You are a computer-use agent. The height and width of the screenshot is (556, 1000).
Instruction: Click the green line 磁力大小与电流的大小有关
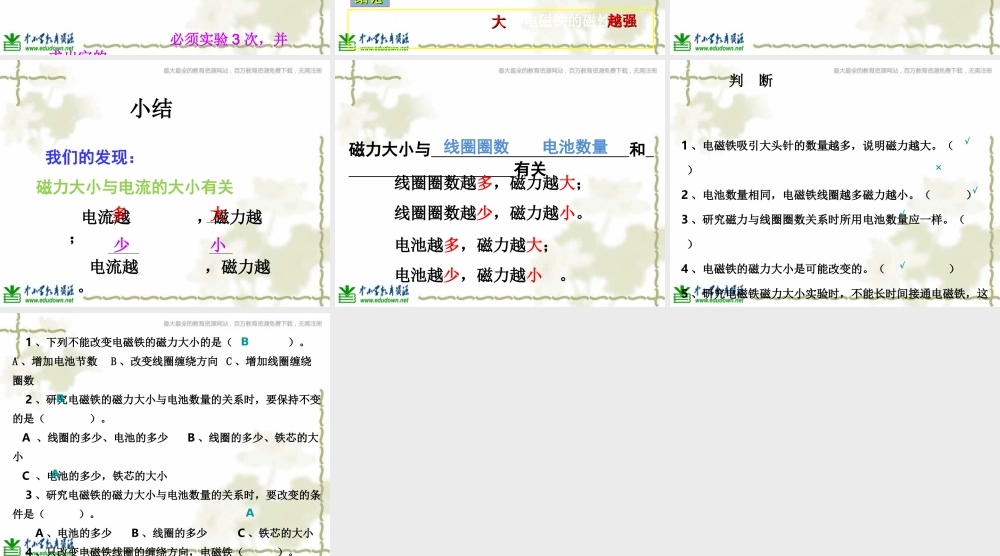pos(135,187)
